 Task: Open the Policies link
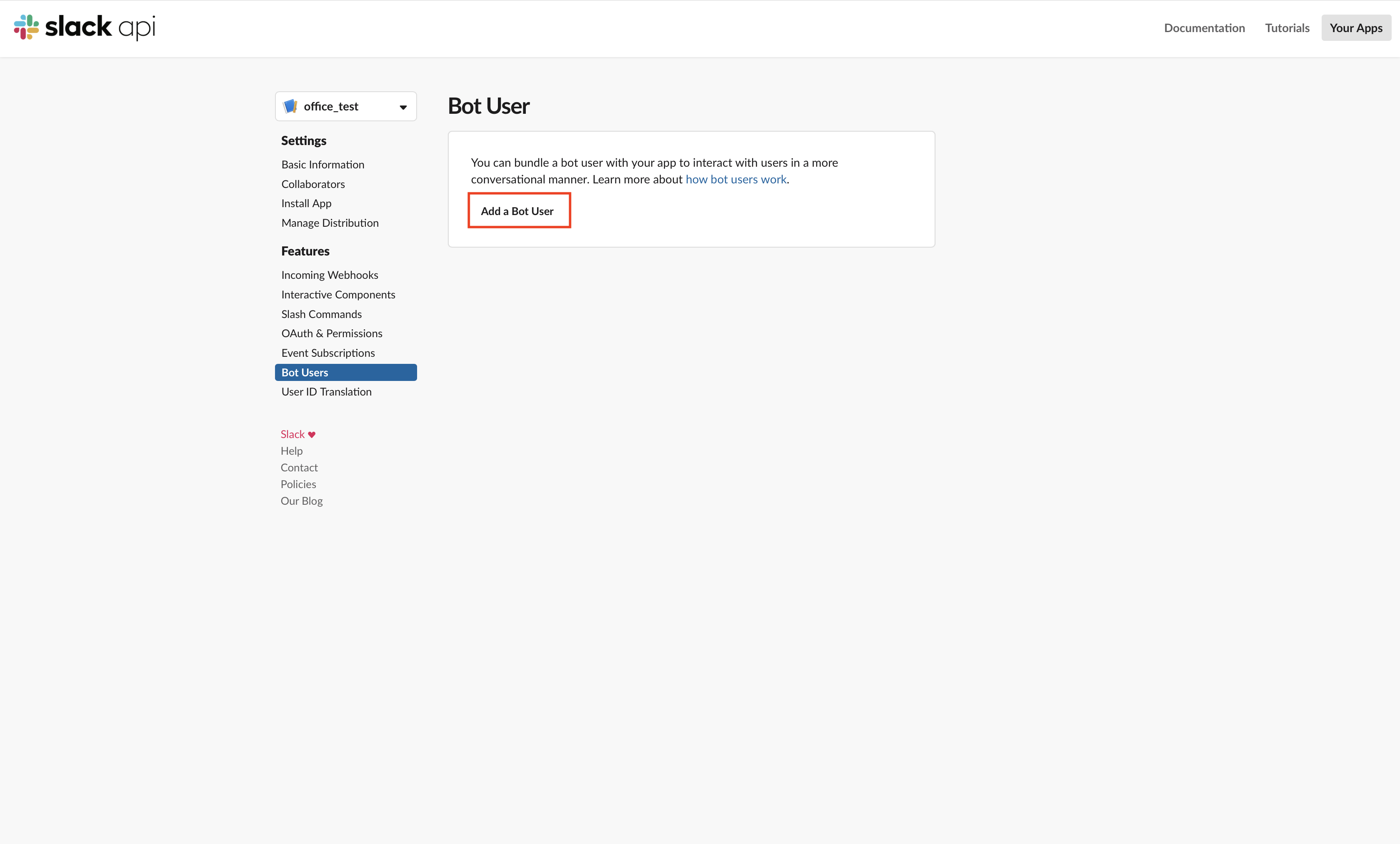[x=298, y=484]
